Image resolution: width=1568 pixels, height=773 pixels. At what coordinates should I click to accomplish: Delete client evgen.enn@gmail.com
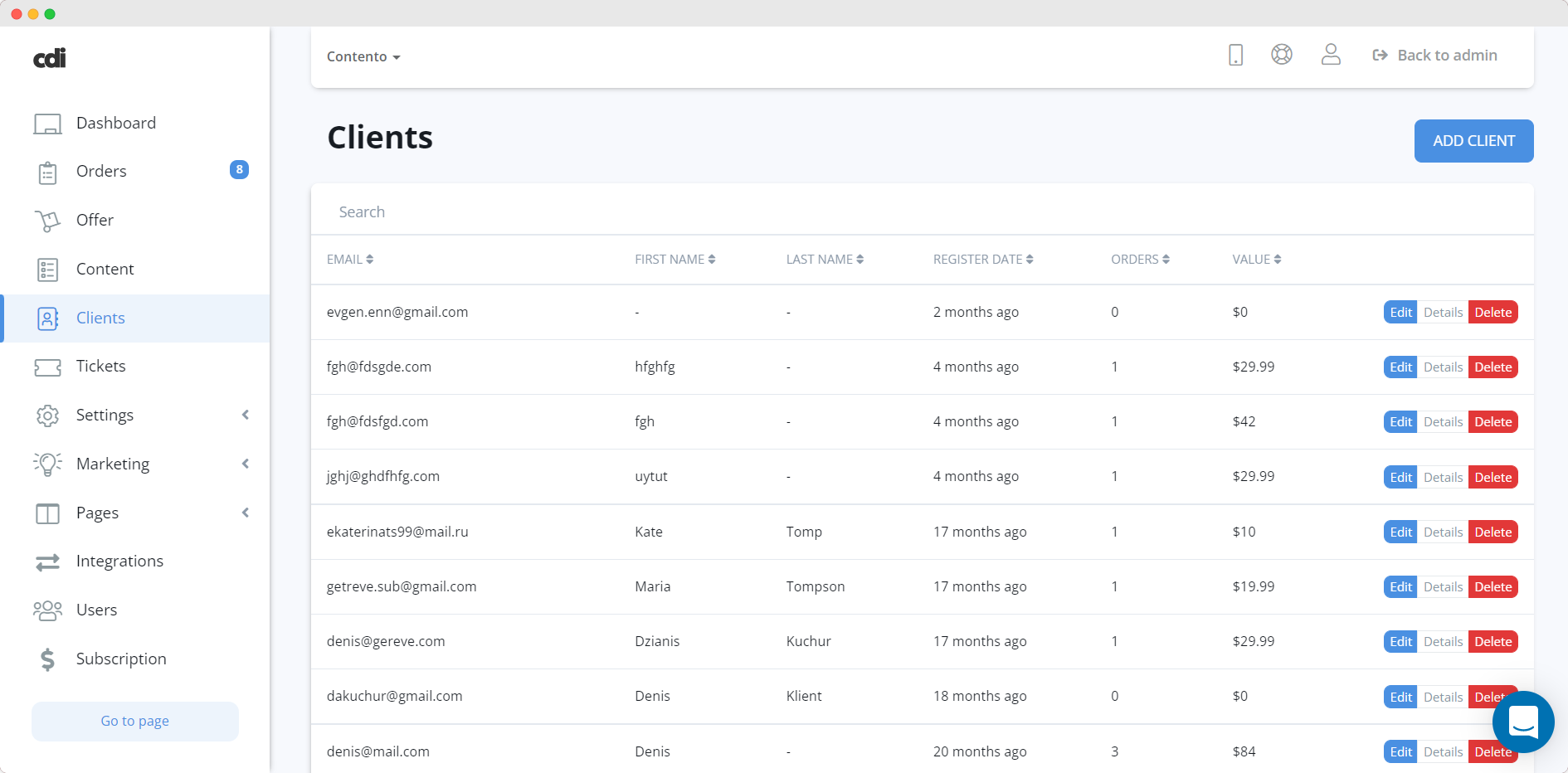1493,312
